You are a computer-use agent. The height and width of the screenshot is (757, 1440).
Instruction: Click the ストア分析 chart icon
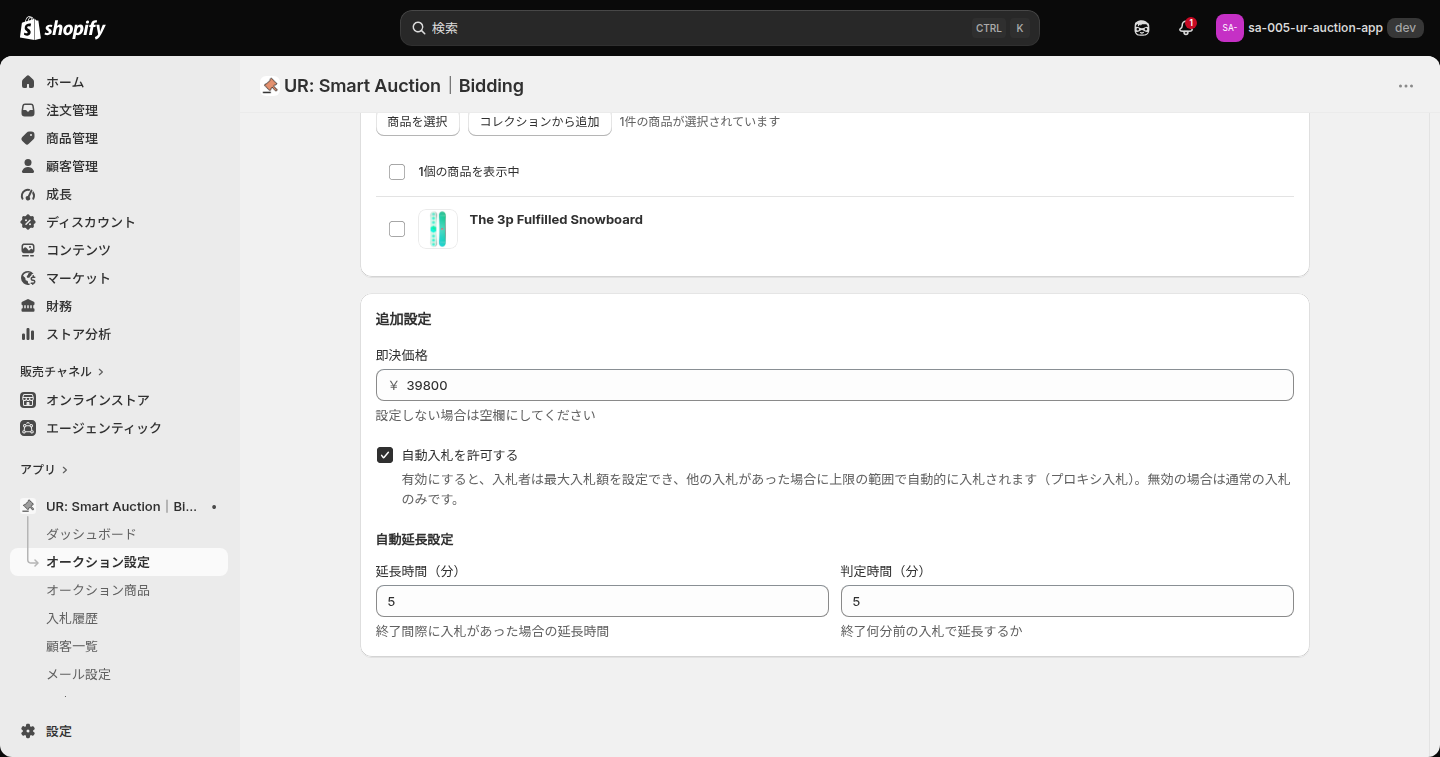(x=28, y=334)
